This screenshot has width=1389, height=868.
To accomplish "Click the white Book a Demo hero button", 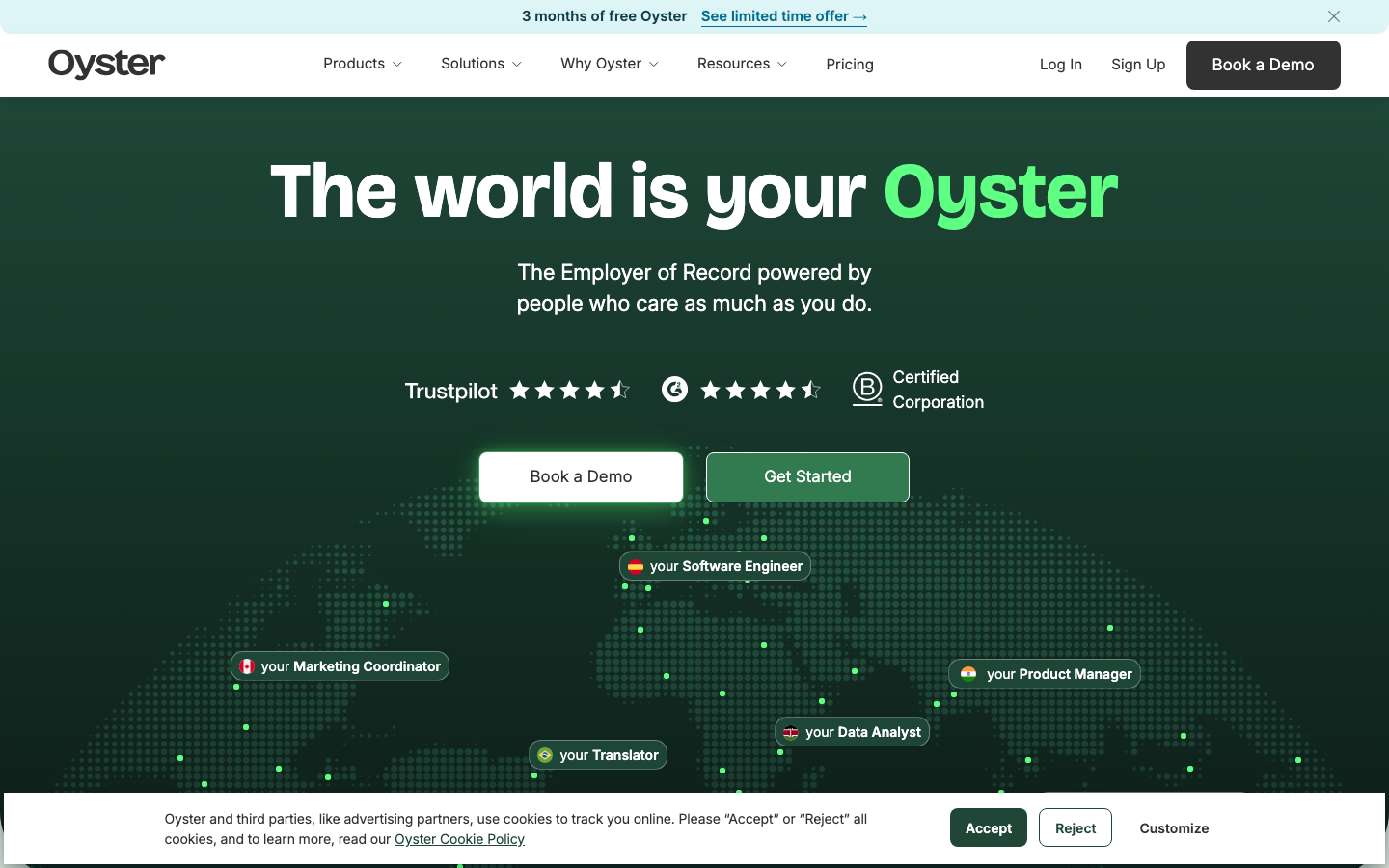I will [x=582, y=477].
